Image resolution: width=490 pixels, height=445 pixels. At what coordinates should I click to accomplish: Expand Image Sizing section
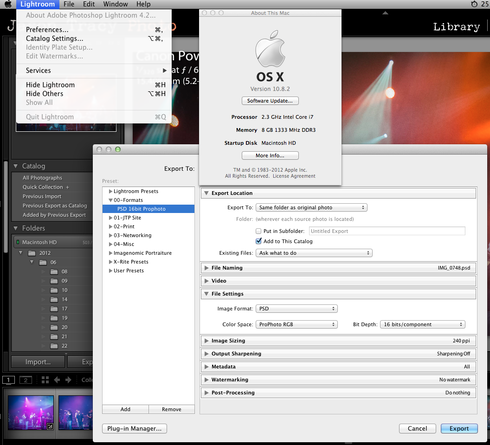click(206, 341)
